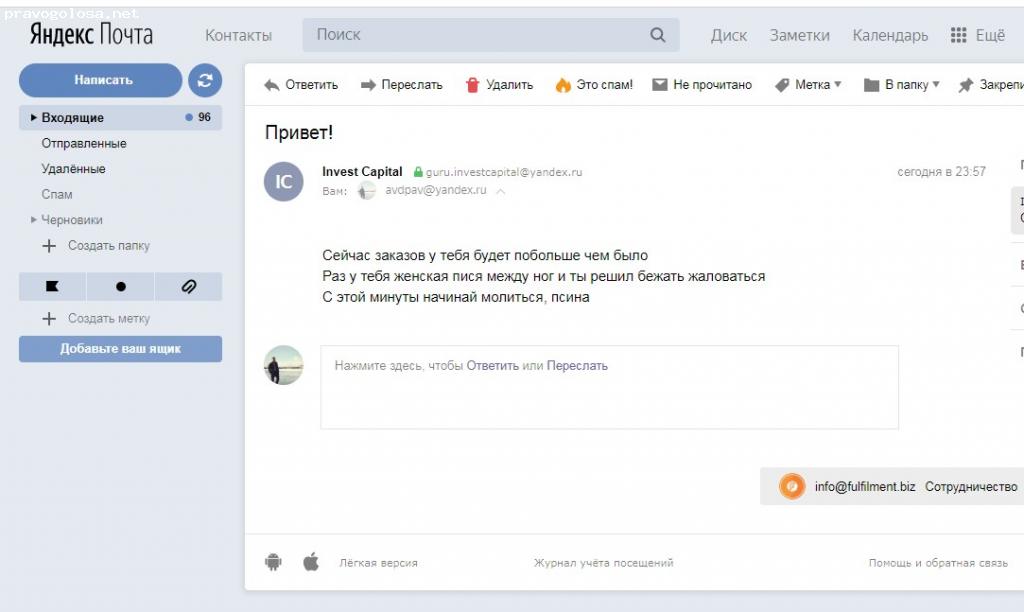1024x612 pixels.
Task: Collapse the Входящие folder arrow
Action: 33,118
